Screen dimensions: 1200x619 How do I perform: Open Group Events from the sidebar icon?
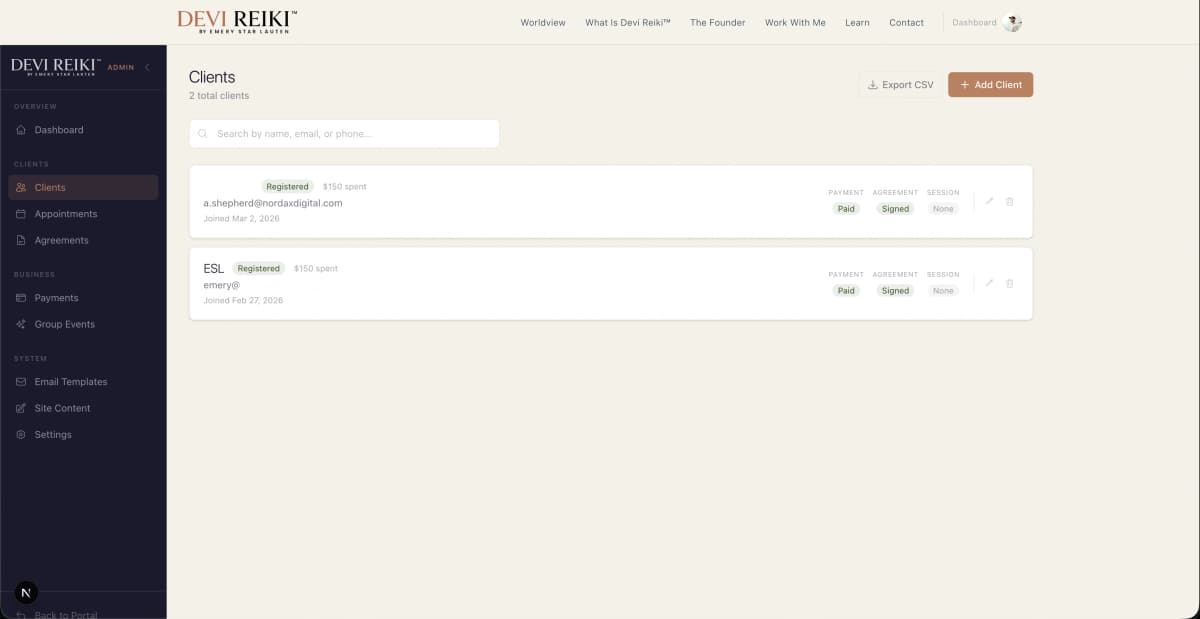click(21, 324)
